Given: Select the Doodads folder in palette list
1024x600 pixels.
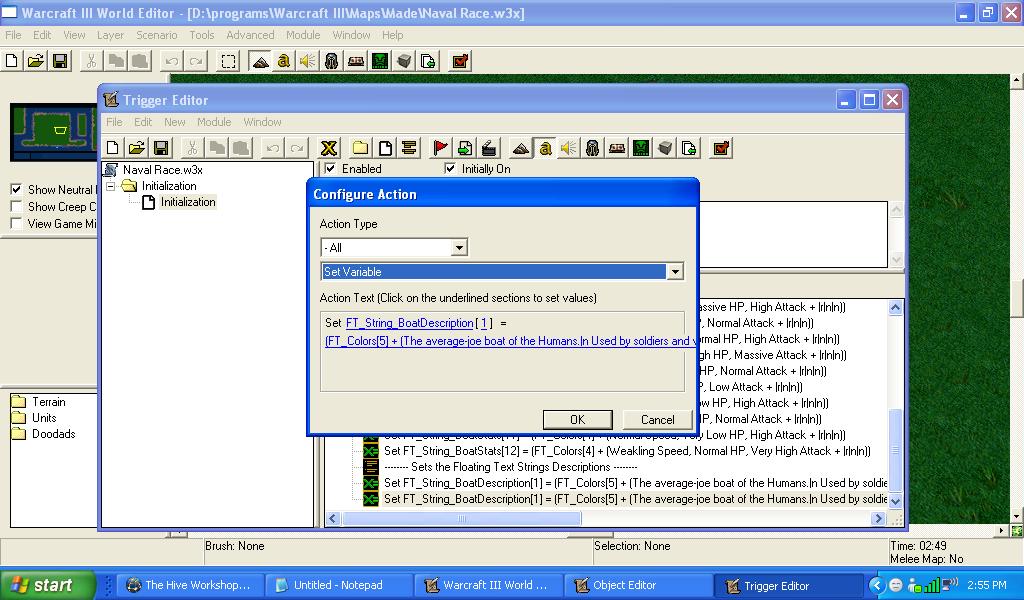Looking at the screenshot, I should [x=54, y=434].
